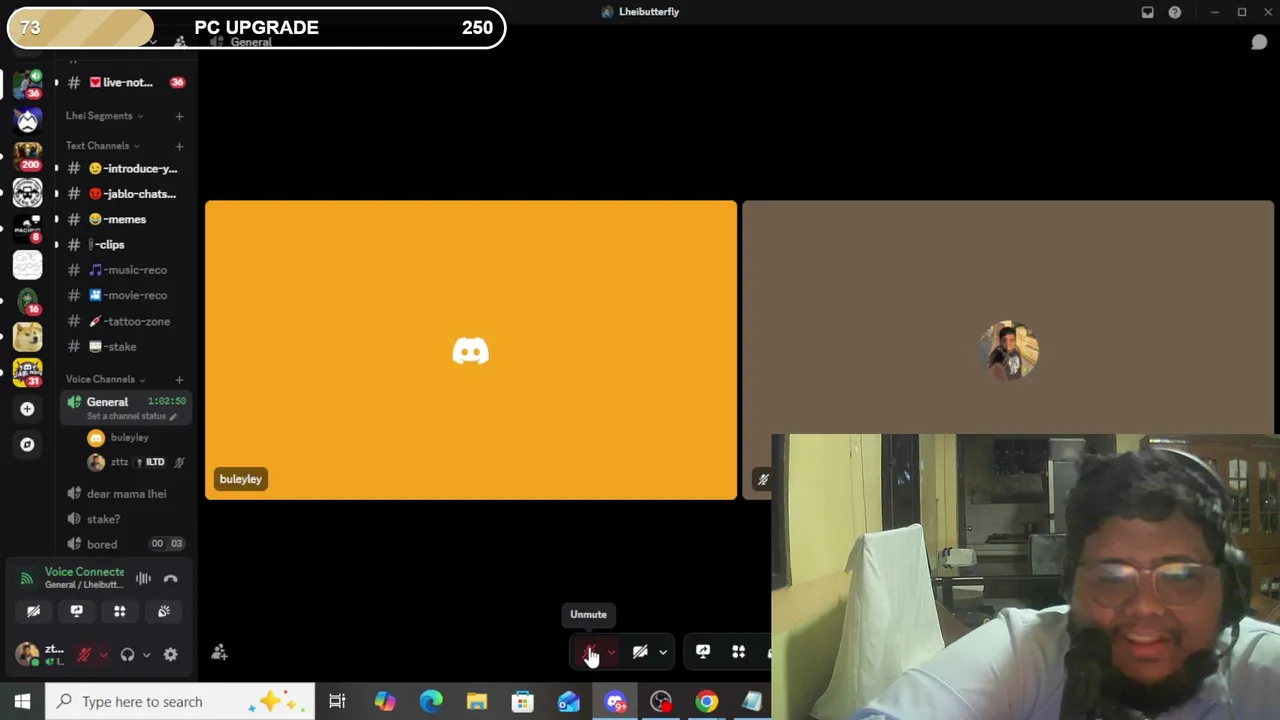Deafen audio with the headphones icon
Screen dimensions: 1280x720
pyautogui.click(x=127, y=655)
